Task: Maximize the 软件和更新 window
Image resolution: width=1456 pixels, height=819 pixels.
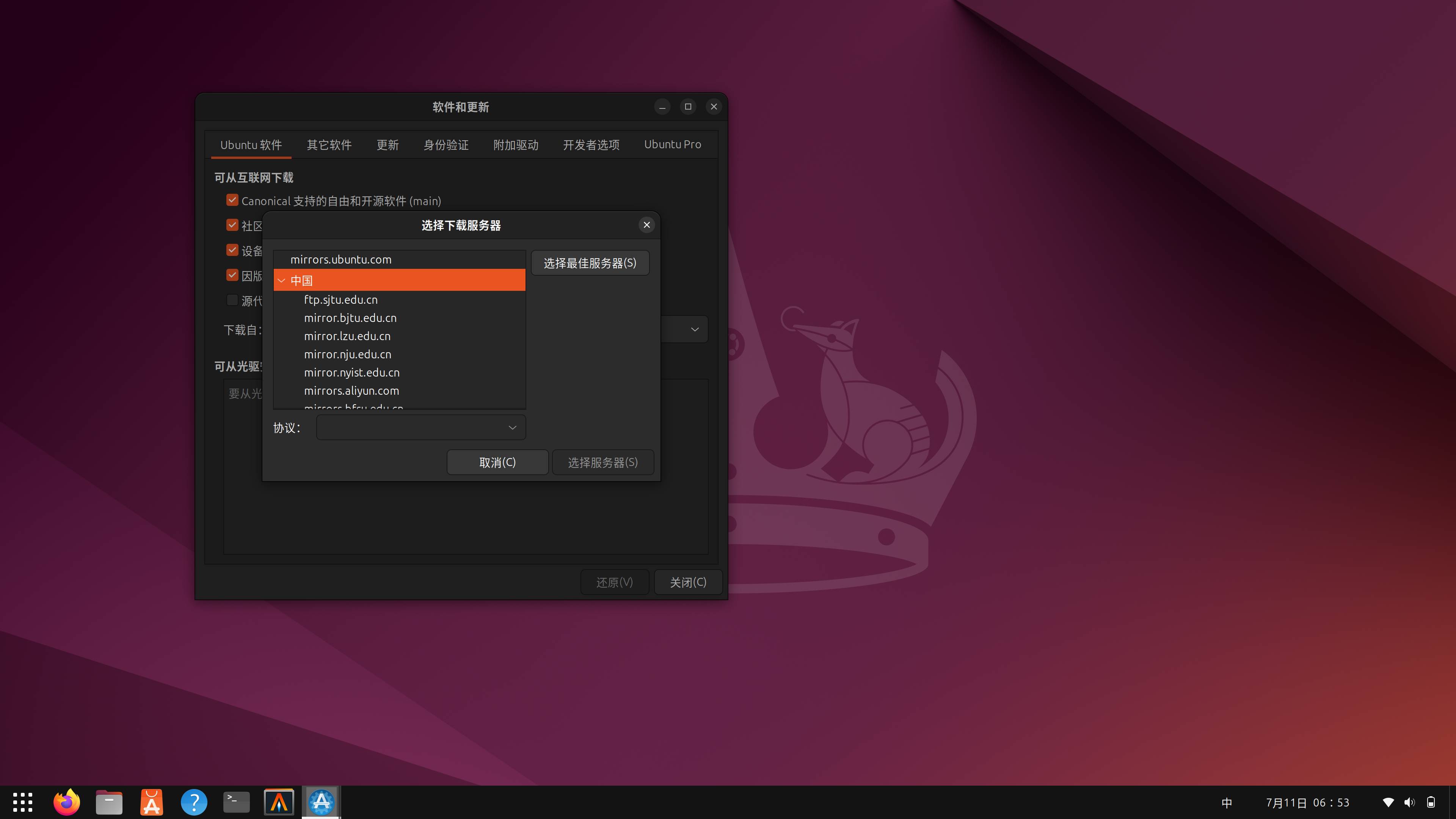Action: click(x=688, y=107)
